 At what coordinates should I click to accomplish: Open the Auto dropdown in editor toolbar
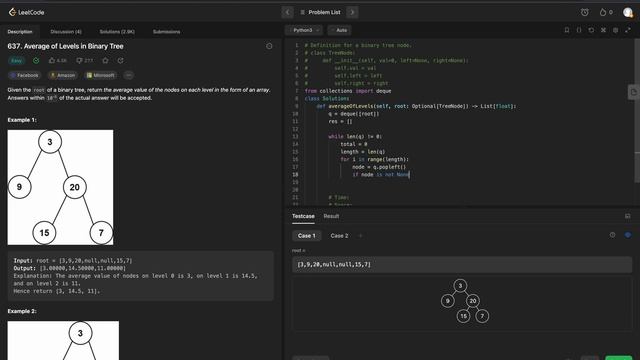(339, 30)
